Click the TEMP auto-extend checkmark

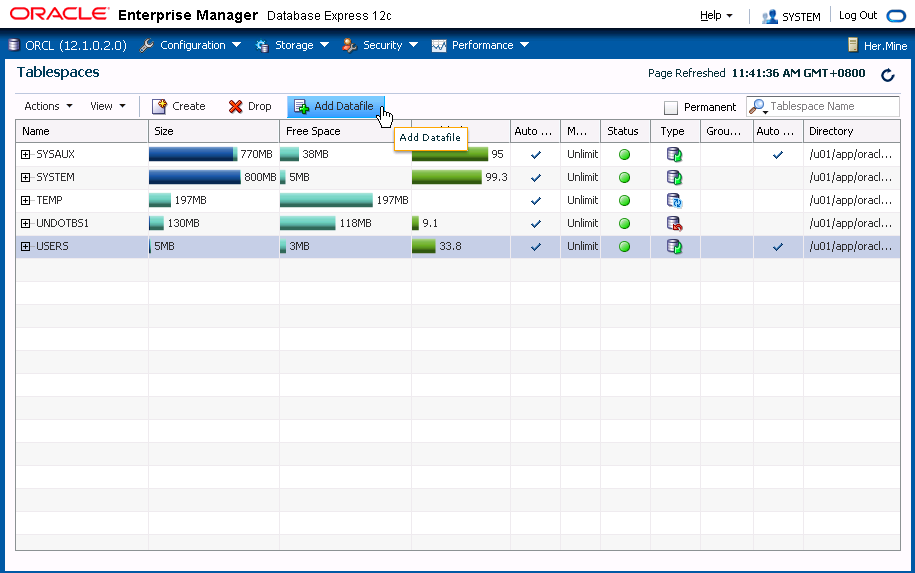click(x=536, y=201)
